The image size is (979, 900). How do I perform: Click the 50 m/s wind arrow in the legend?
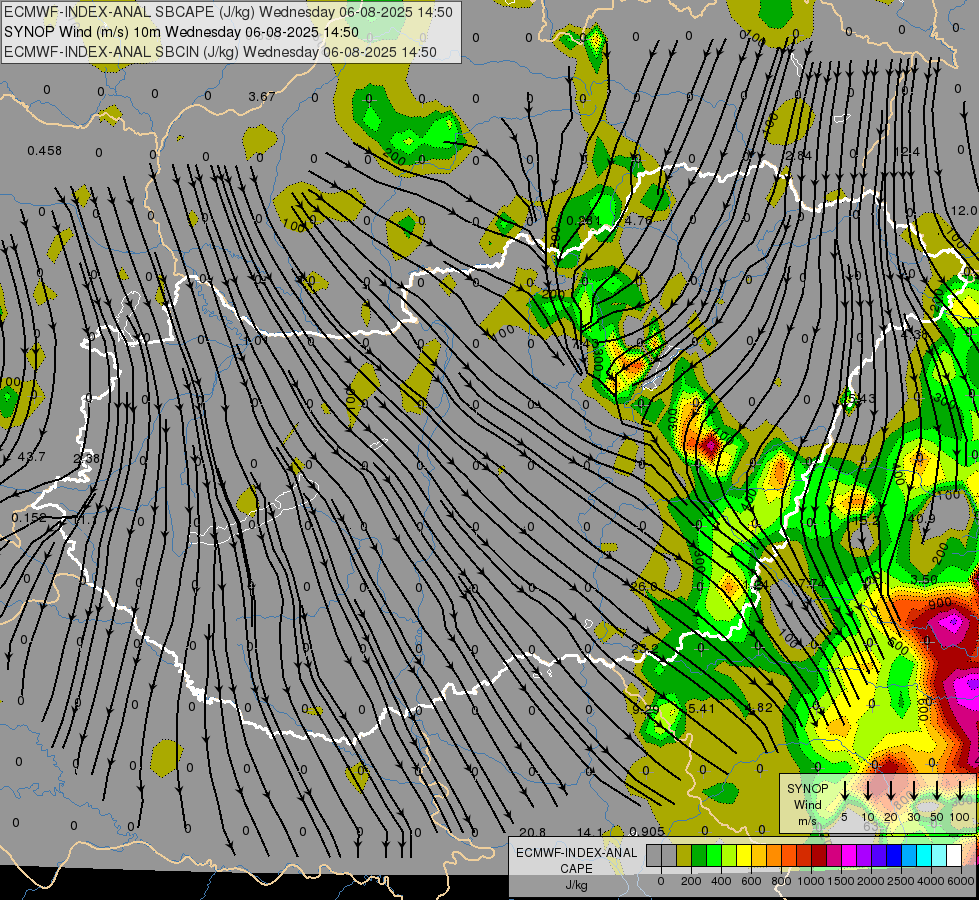[937, 791]
